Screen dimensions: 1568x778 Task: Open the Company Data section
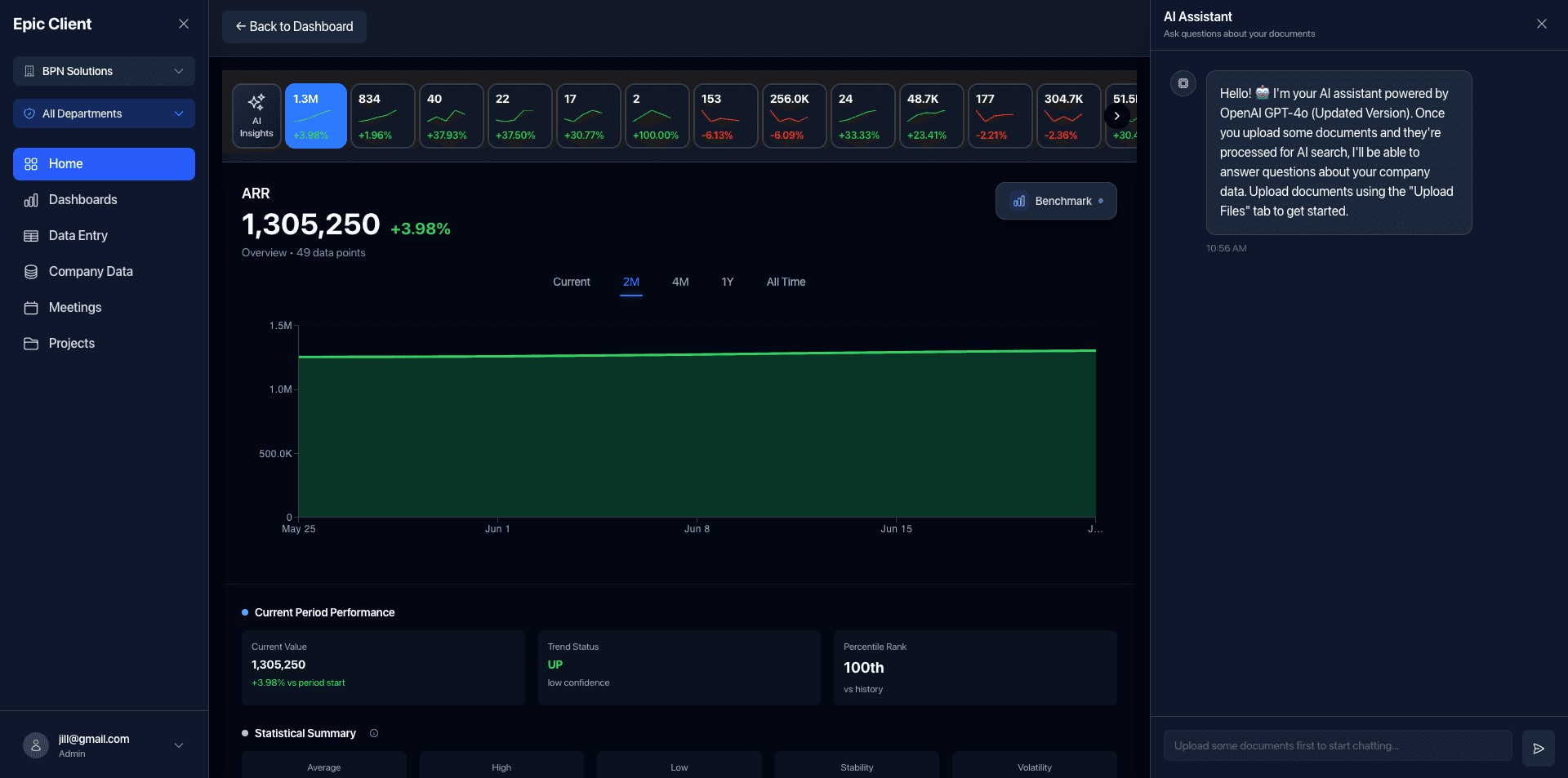point(104,271)
